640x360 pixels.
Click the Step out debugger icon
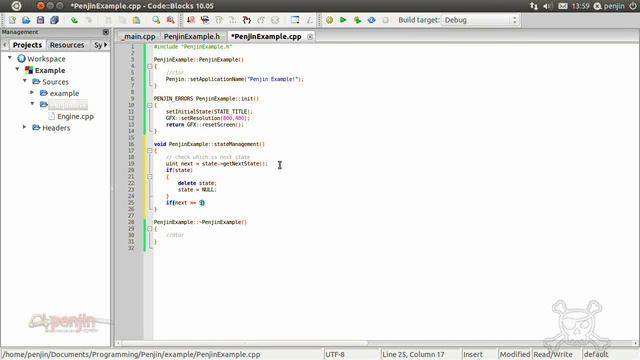(x=247, y=20)
